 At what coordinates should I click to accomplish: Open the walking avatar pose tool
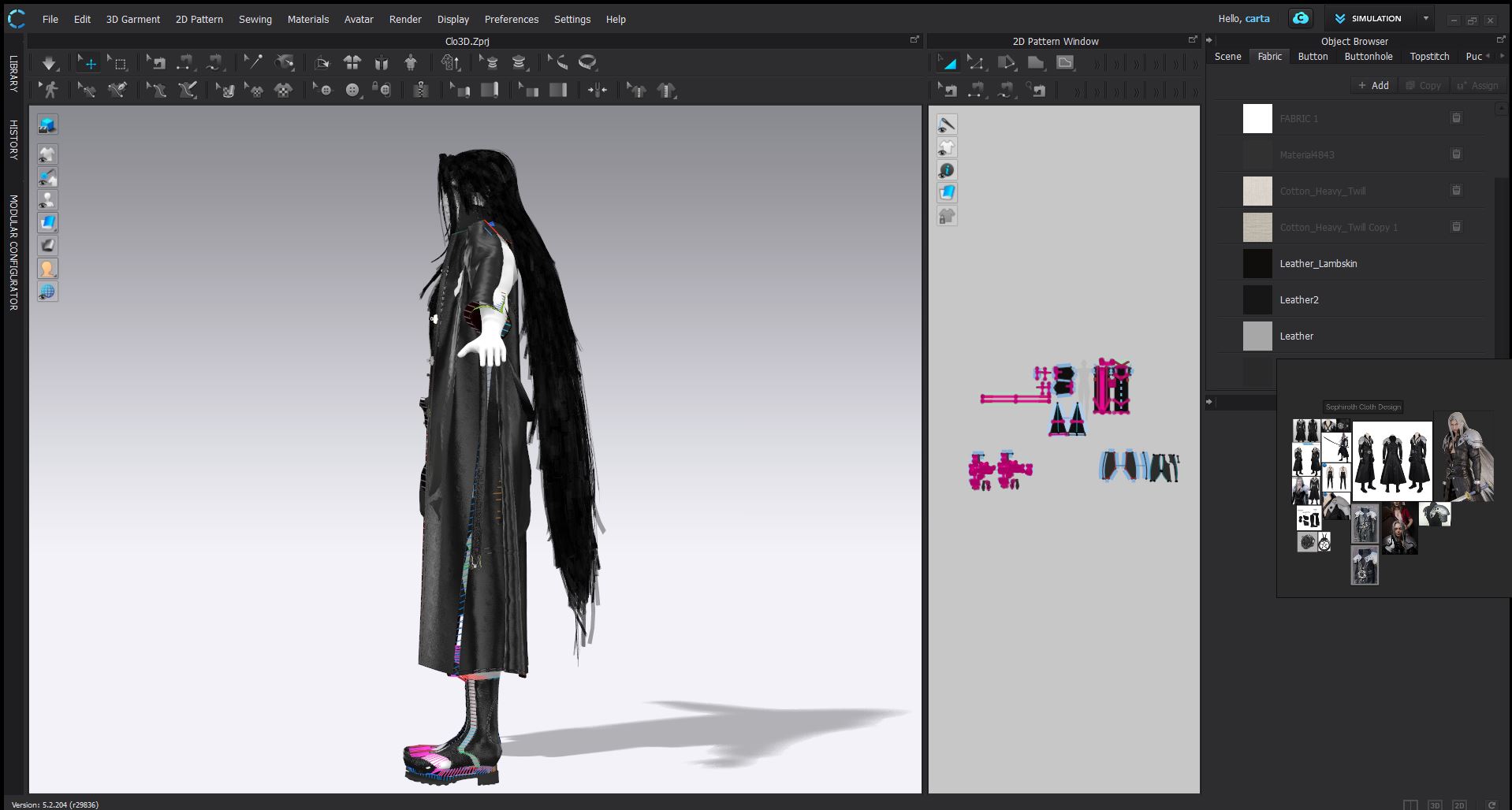[x=50, y=91]
